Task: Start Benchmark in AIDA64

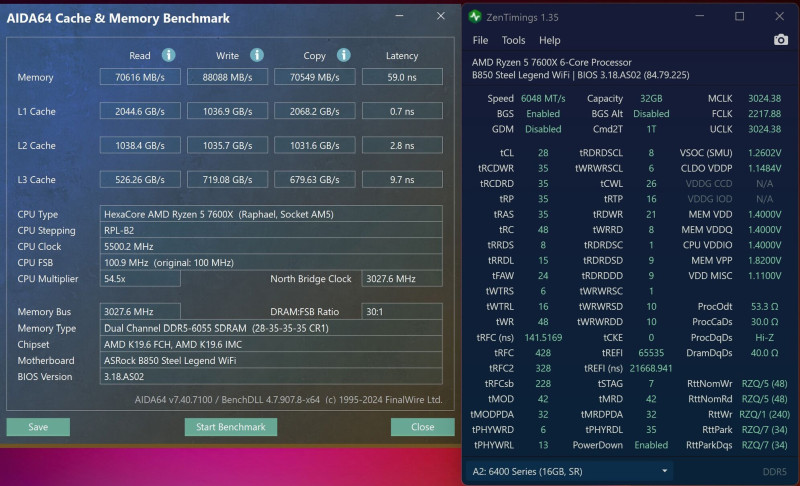Action: [231, 427]
